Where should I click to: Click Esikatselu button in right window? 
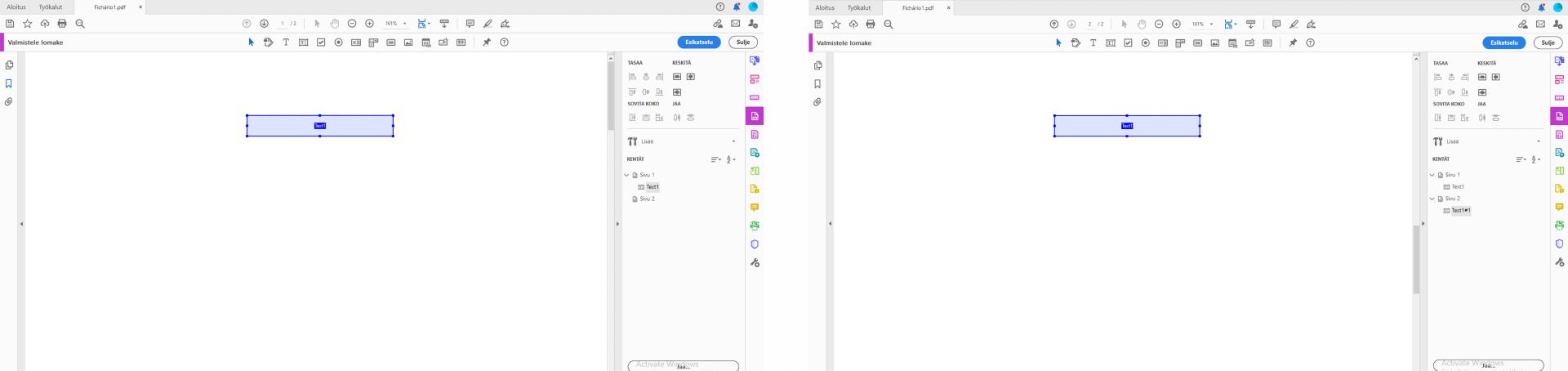[1504, 43]
